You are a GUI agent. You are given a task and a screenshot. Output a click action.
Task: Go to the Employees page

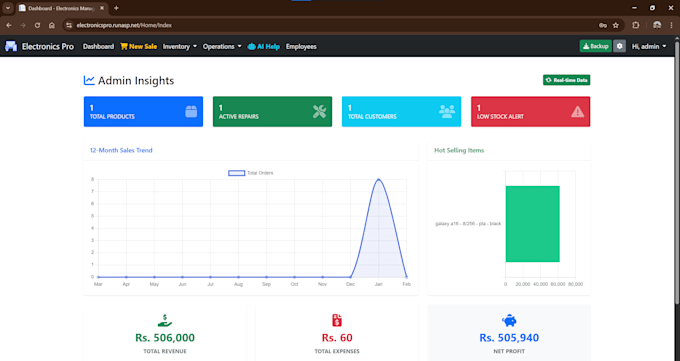tap(301, 46)
